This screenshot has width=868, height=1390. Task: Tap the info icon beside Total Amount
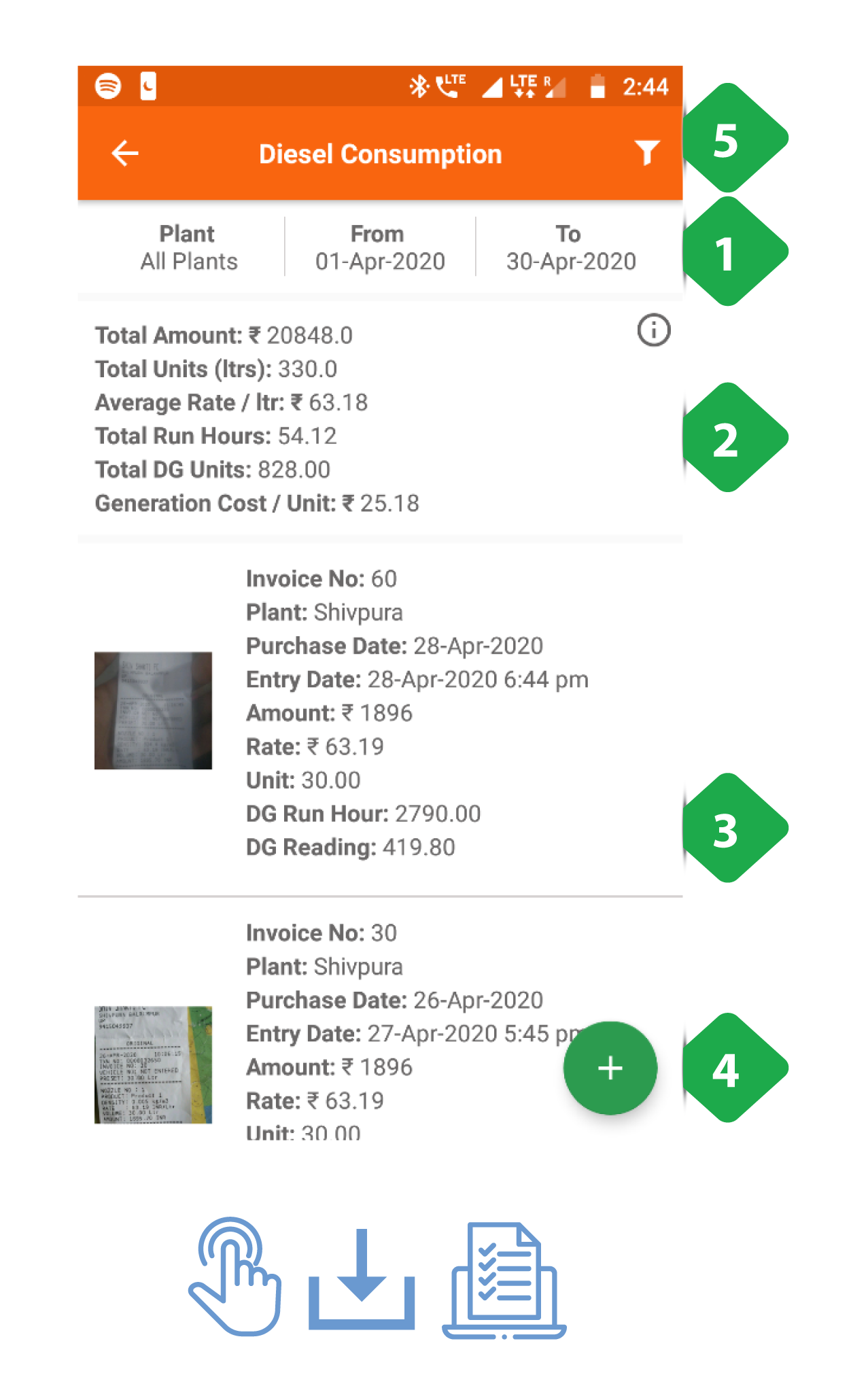(x=654, y=330)
